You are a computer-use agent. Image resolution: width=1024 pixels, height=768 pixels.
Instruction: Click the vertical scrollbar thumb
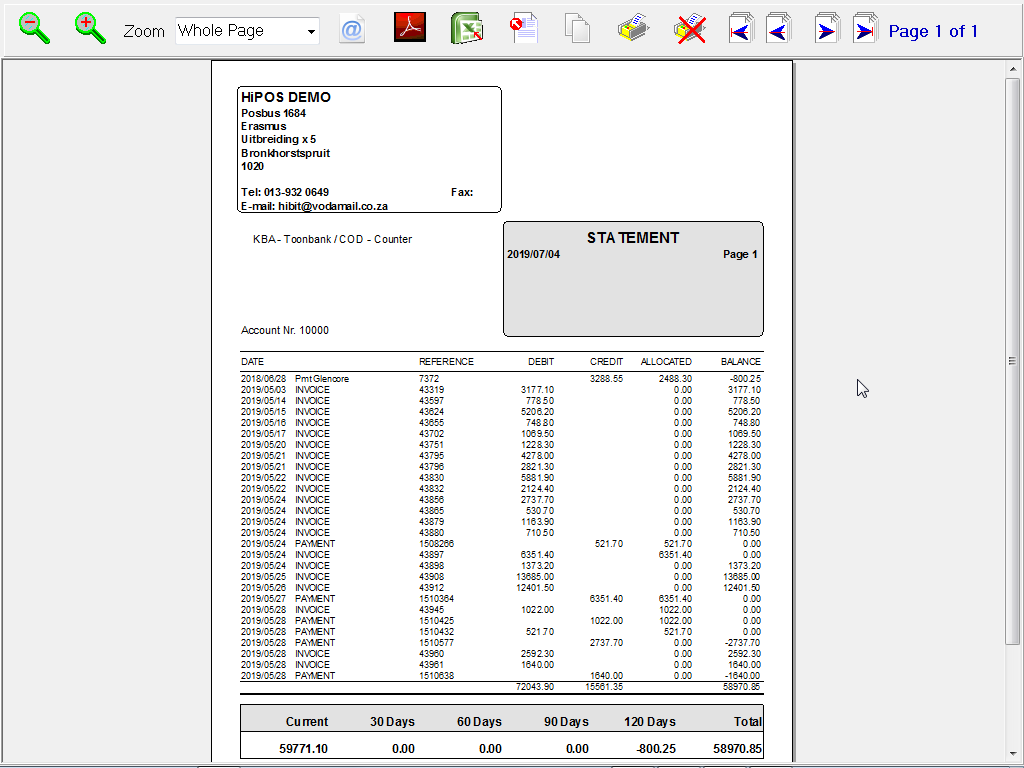pyautogui.click(x=1012, y=360)
